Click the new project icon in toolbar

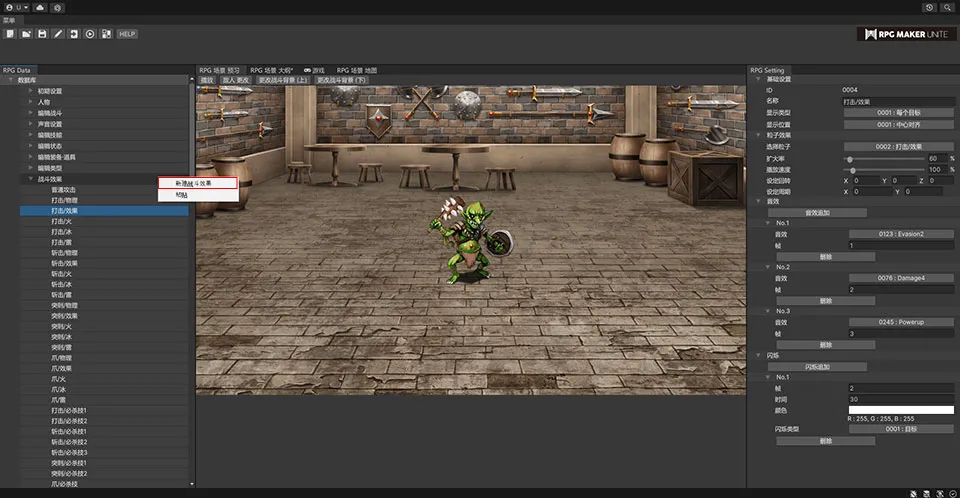(9, 34)
